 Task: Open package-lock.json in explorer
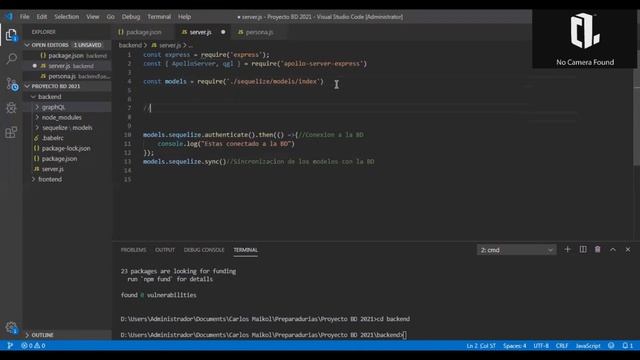coord(67,148)
